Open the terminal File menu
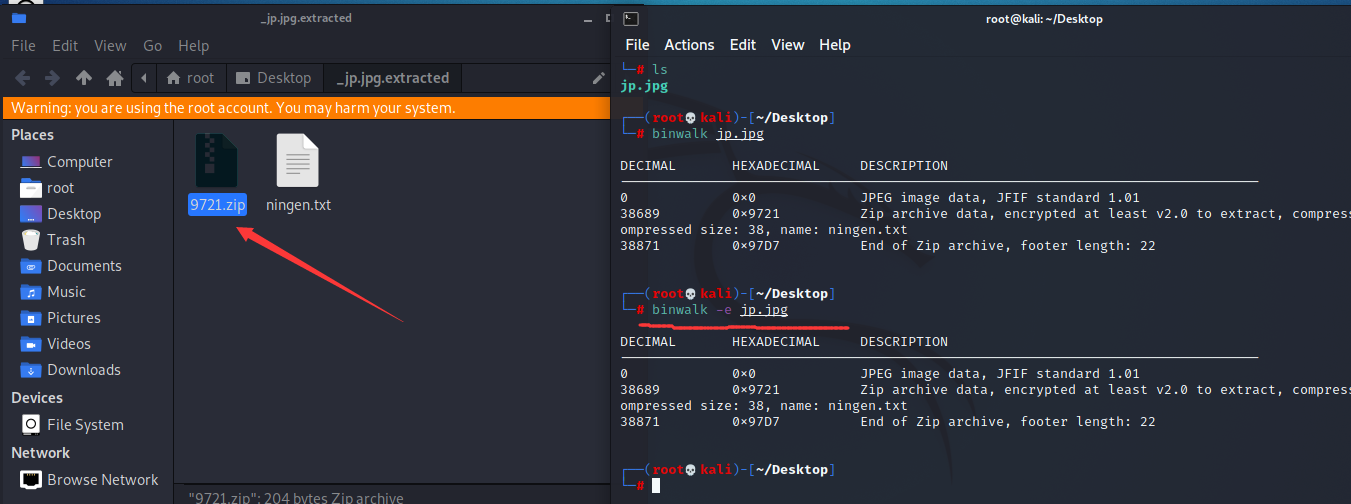Viewport: 1351px width, 504px height. pyautogui.click(x=637, y=45)
